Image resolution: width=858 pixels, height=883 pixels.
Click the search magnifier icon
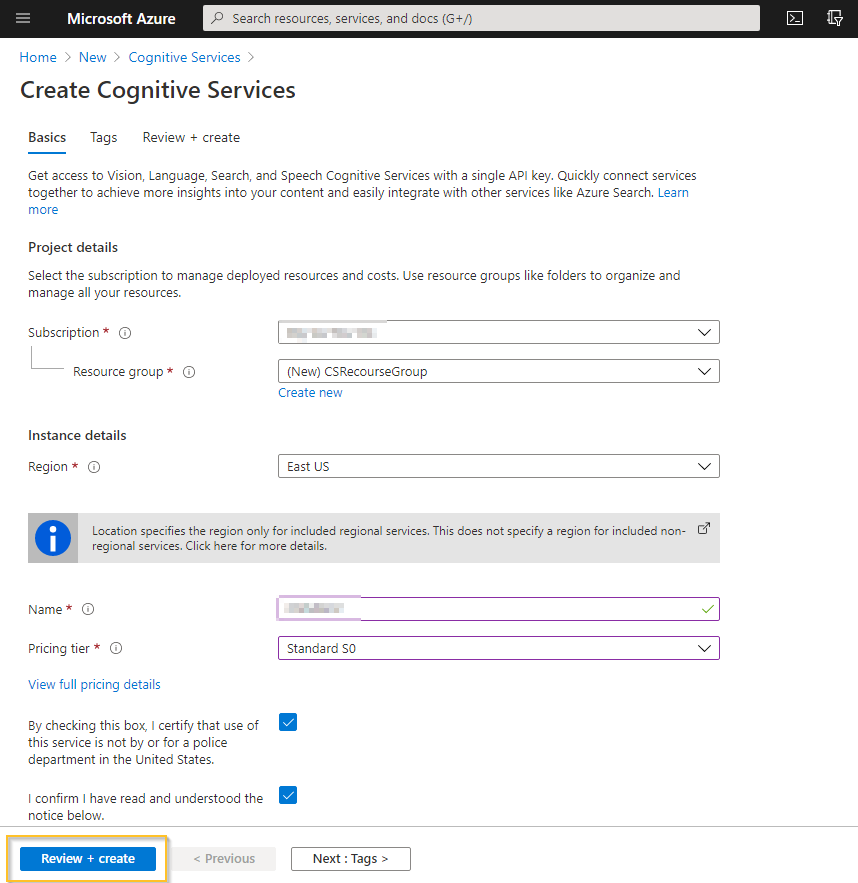217,18
